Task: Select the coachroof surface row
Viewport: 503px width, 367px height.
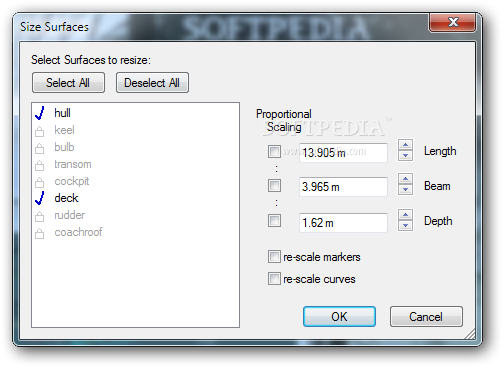Action: click(x=135, y=232)
